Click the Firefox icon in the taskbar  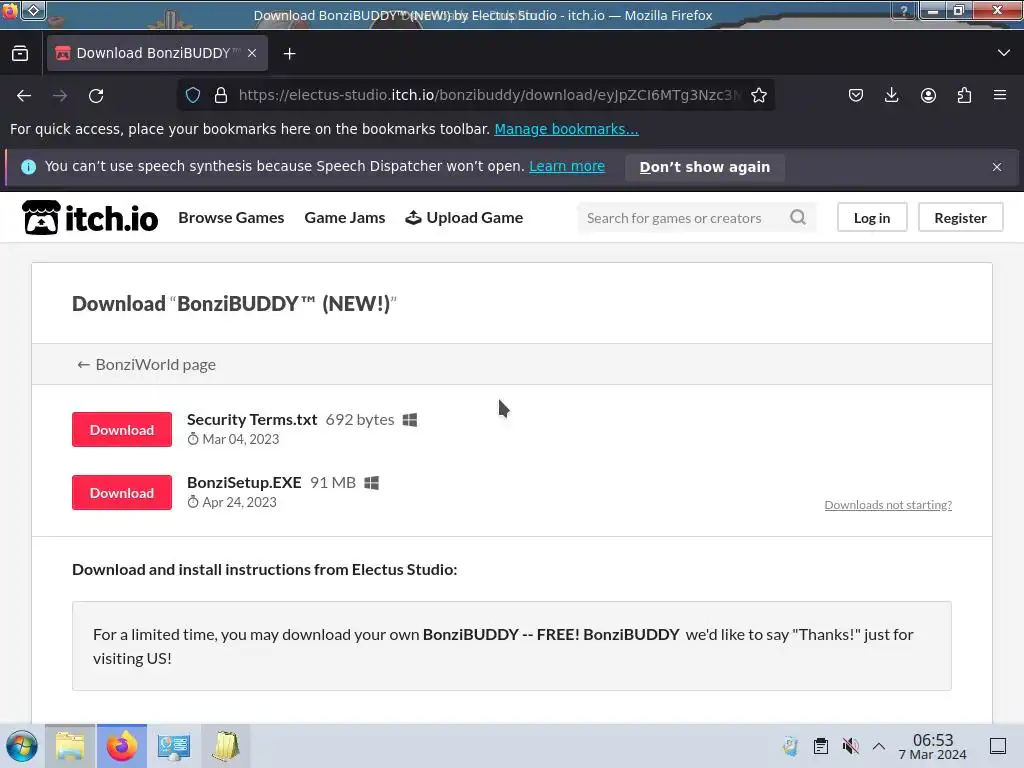coord(122,746)
